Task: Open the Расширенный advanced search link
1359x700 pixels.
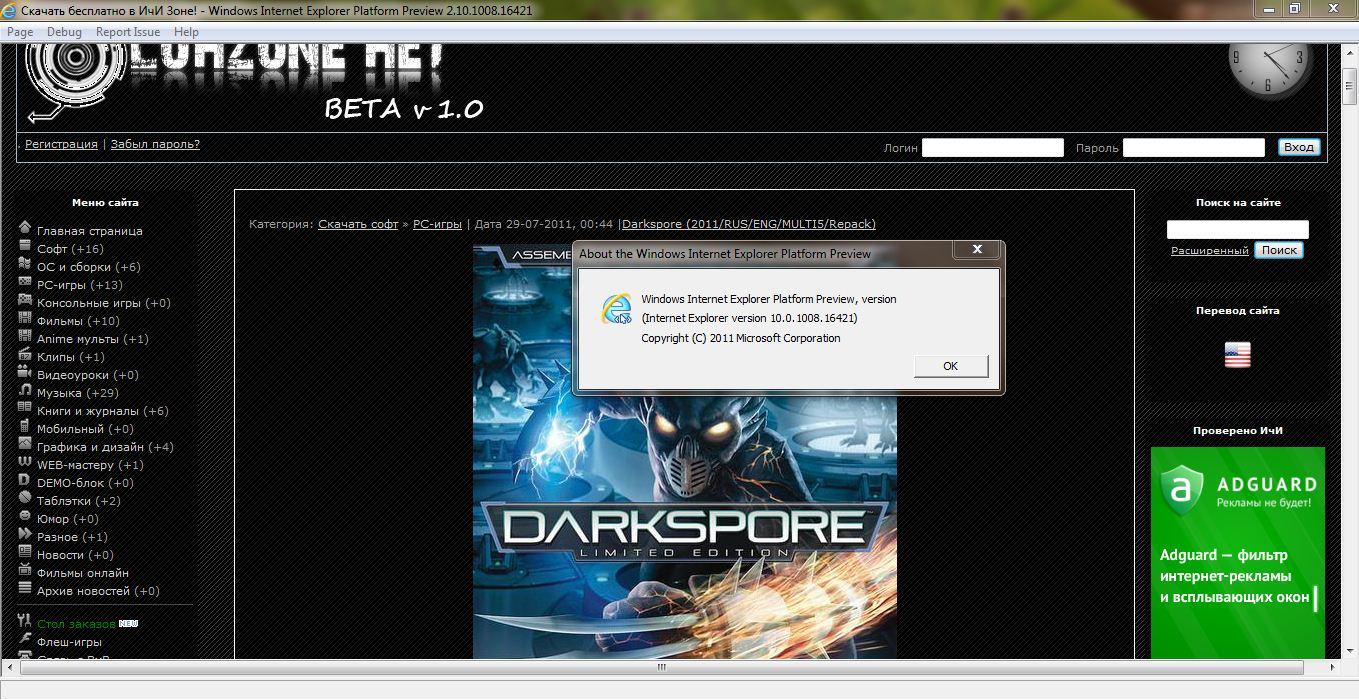Action: (x=1209, y=251)
